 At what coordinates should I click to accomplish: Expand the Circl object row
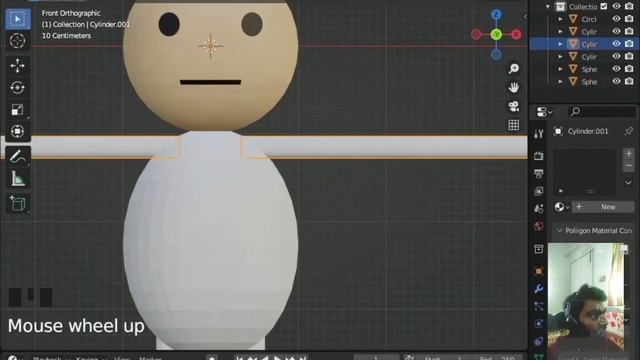coord(560,19)
